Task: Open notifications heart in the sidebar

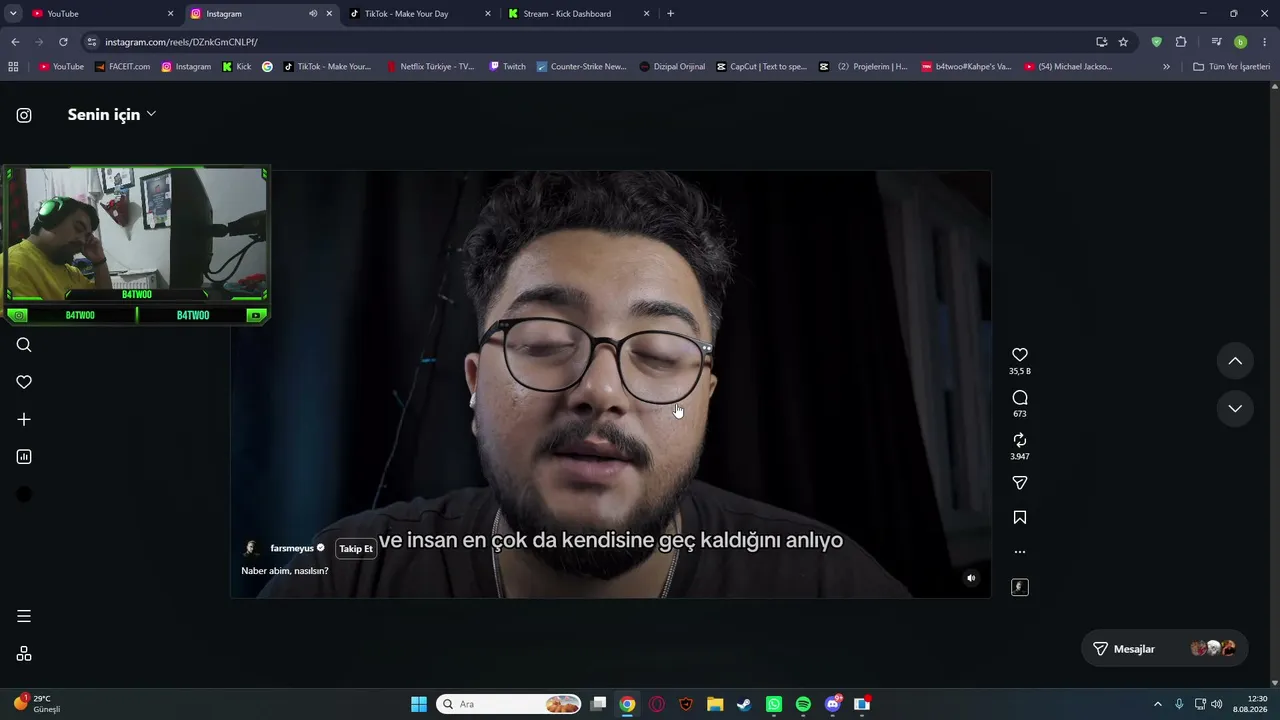Action: (24, 382)
